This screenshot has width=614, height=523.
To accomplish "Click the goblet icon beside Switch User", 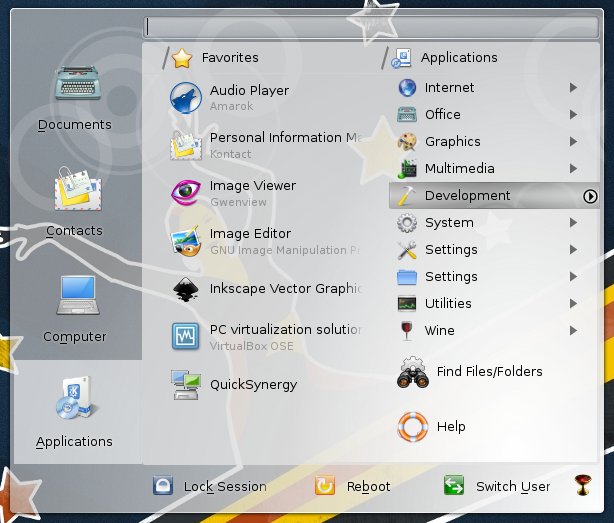I will point(583,485).
